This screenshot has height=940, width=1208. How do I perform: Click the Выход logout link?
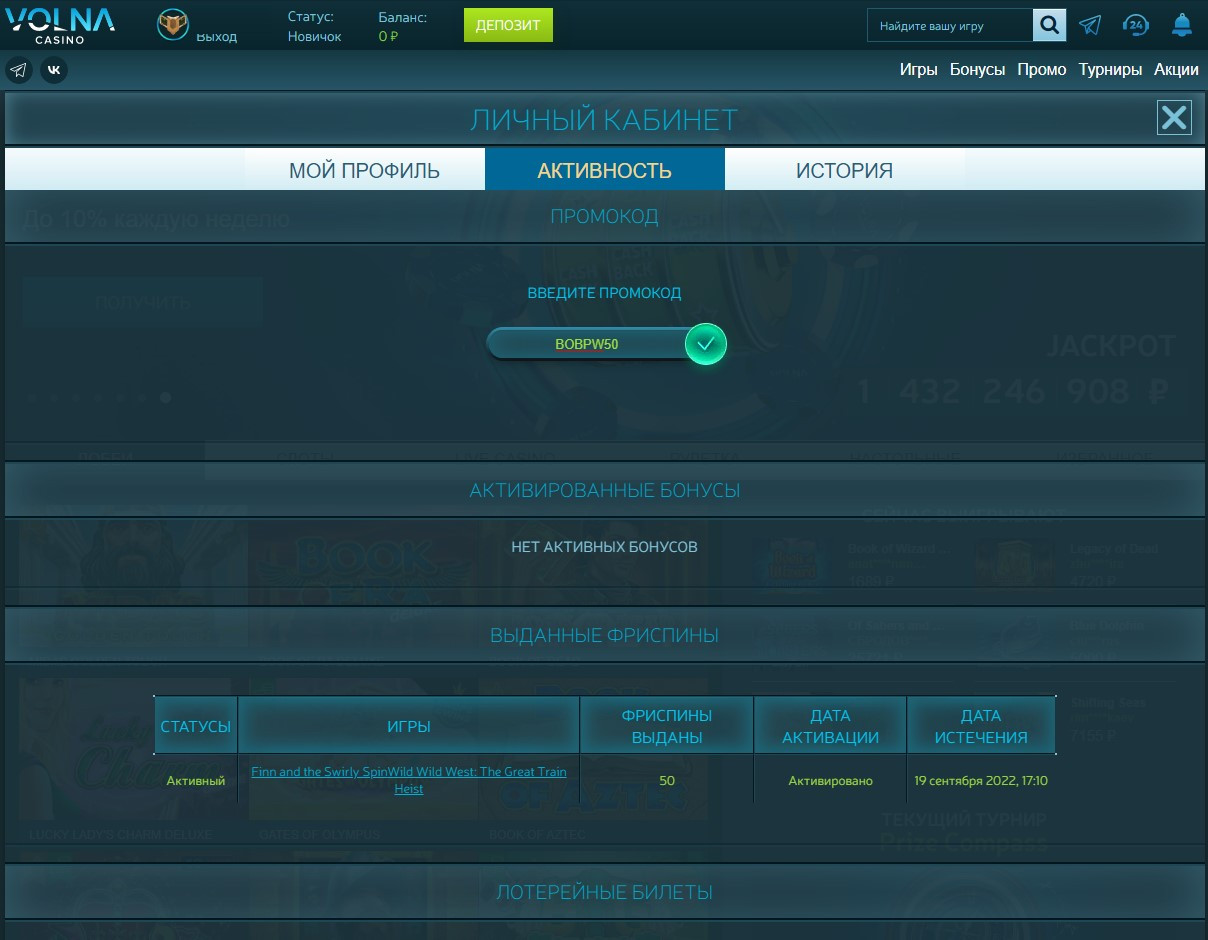[217, 37]
